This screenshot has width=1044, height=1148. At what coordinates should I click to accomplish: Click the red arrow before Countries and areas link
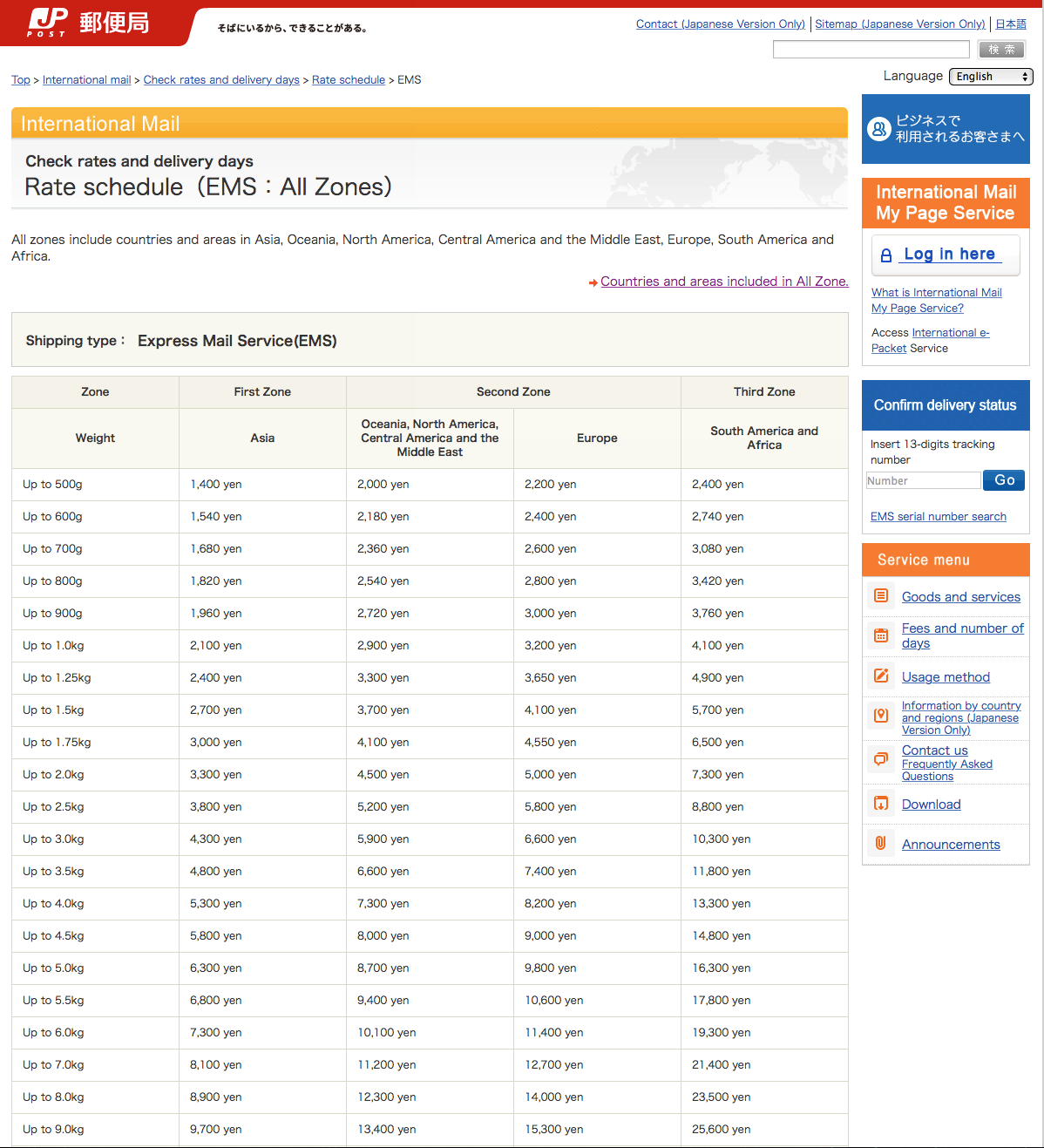(x=593, y=282)
